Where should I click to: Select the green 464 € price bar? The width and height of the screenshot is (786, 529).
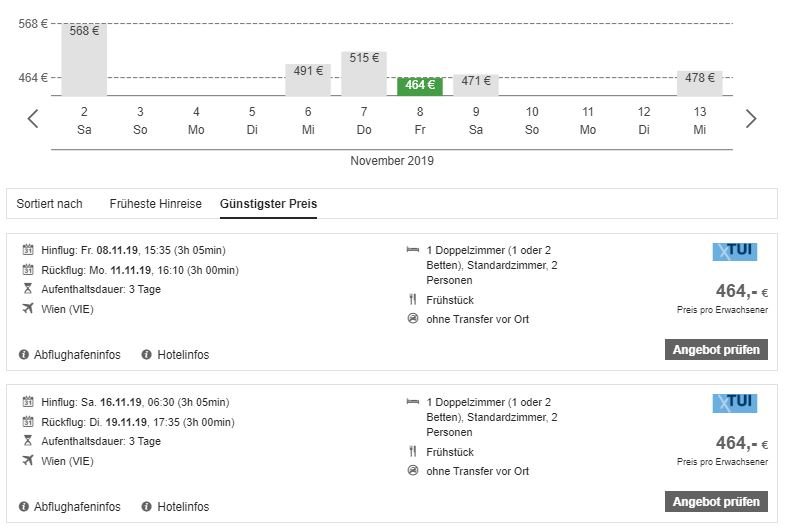point(420,86)
